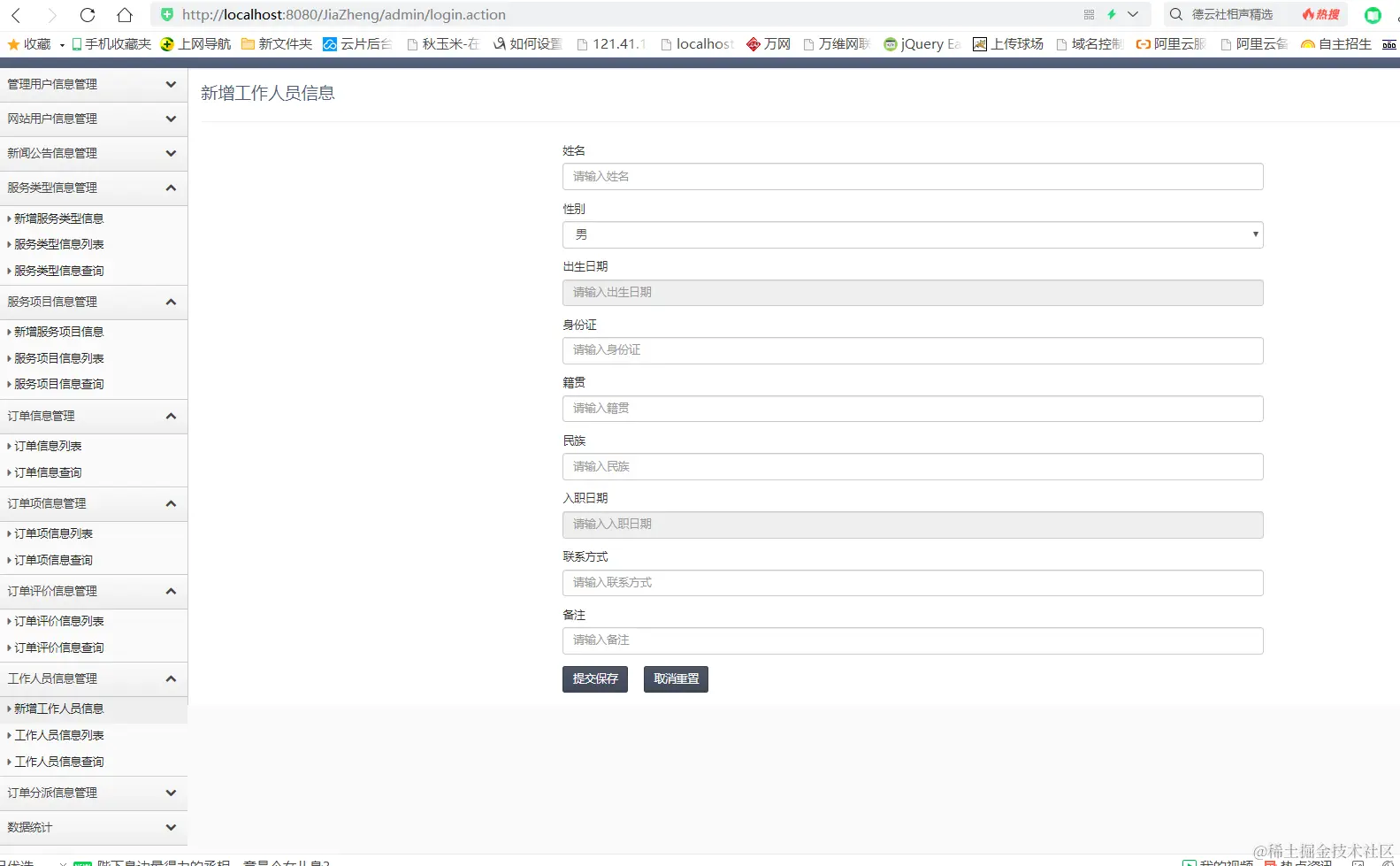The image size is (1400, 866).
Task: Open the 热搜 hot search icon
Action: point(1320,14)
